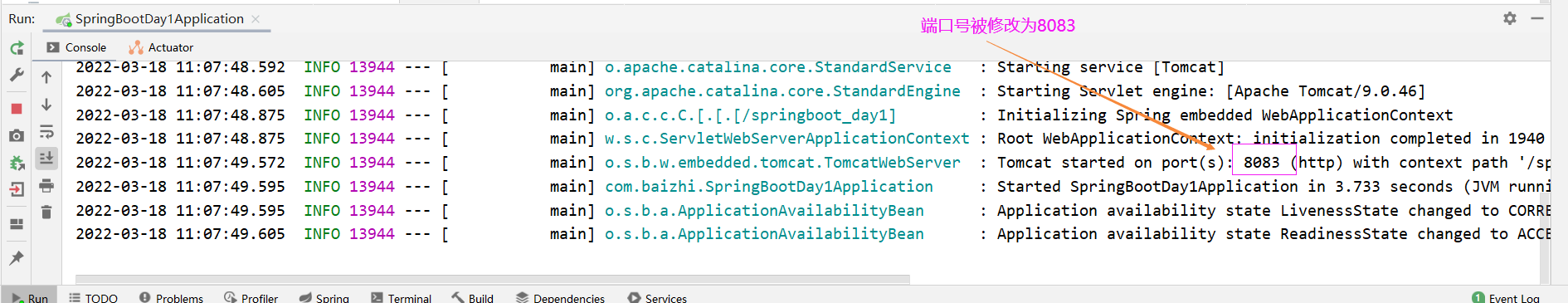Click the down arrow to next stack frame
Image resolution: width=1568 pixels, height=303 pixels.
(46, 105)
